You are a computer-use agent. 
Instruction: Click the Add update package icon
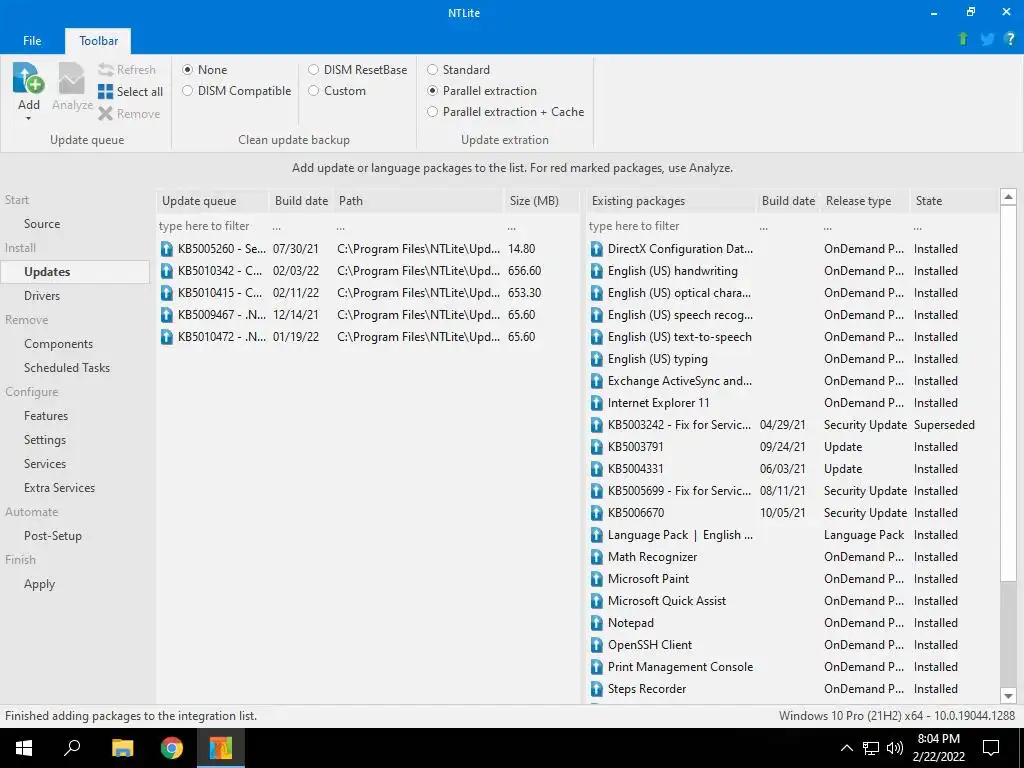click(28, 79)
